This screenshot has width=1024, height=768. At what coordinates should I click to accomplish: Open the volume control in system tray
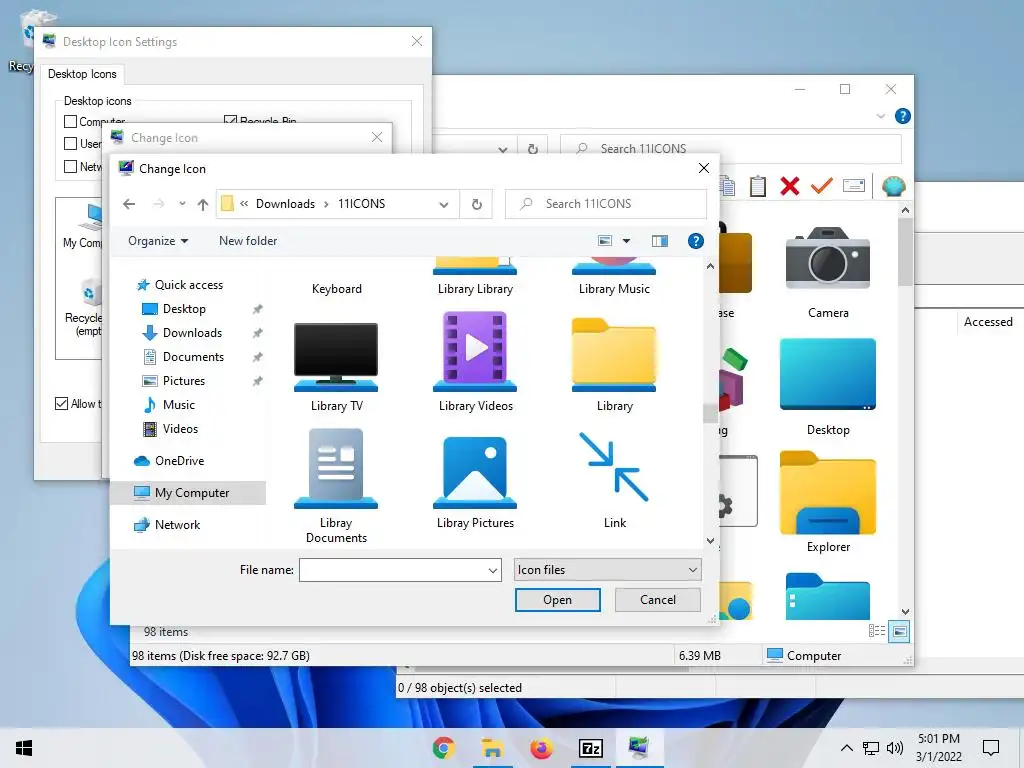(x=895, y=748)
